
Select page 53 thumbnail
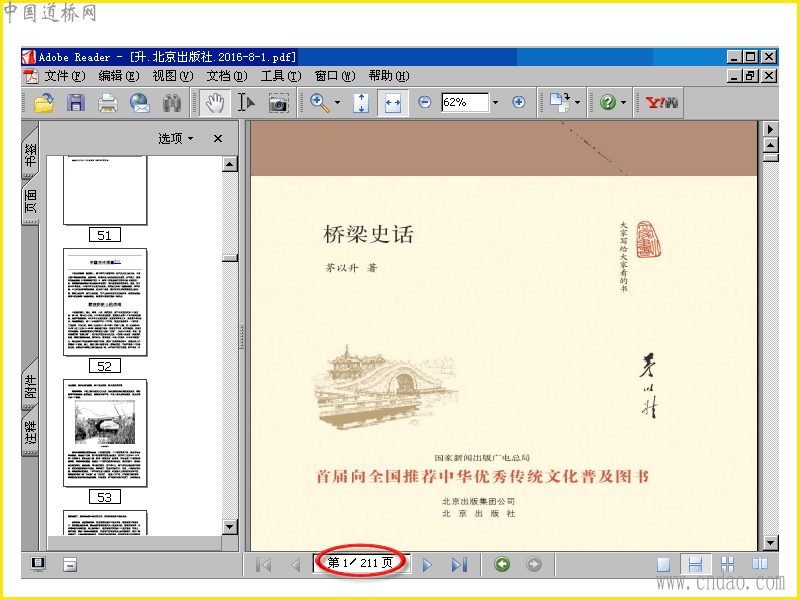(x=105, y=433)
